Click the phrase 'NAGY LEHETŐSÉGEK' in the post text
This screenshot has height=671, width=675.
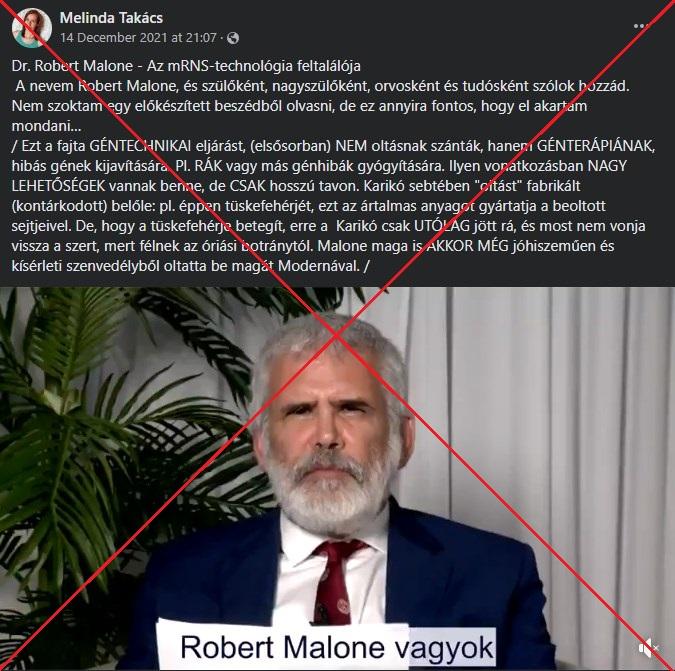click(319, 176)
